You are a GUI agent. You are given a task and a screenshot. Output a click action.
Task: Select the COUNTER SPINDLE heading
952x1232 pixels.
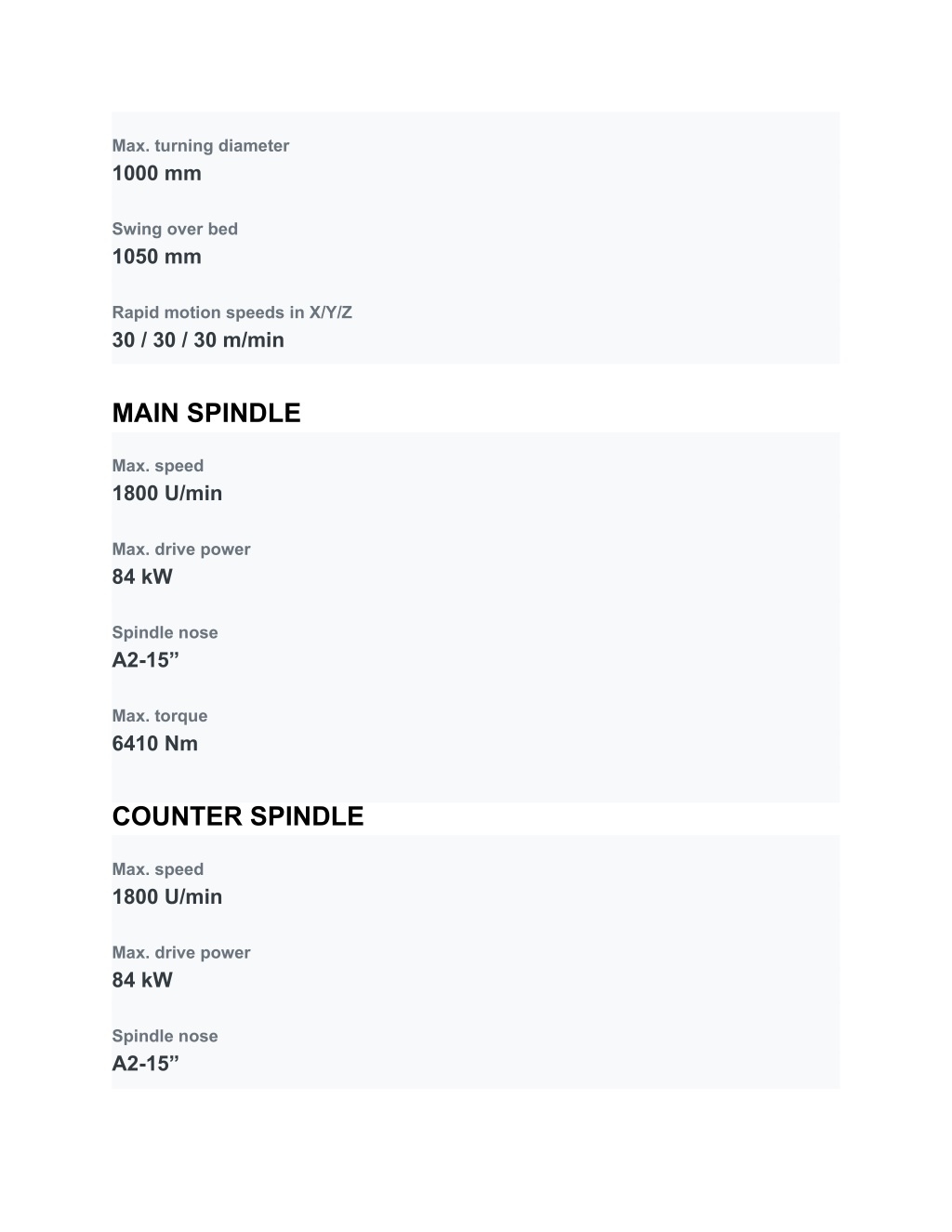[238, 816]
